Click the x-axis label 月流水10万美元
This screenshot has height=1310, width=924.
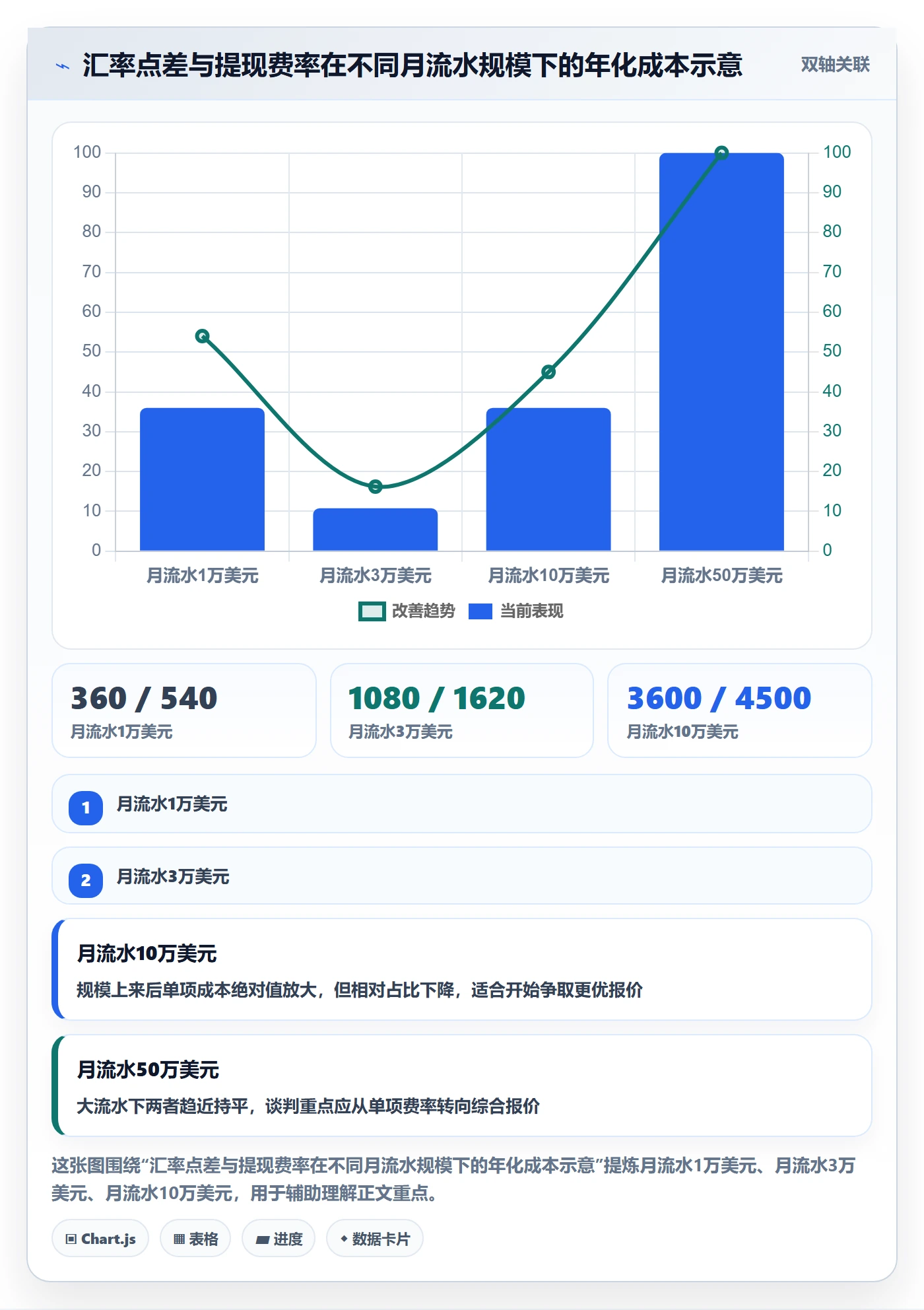pyautogui.click(x=548, y=576)
